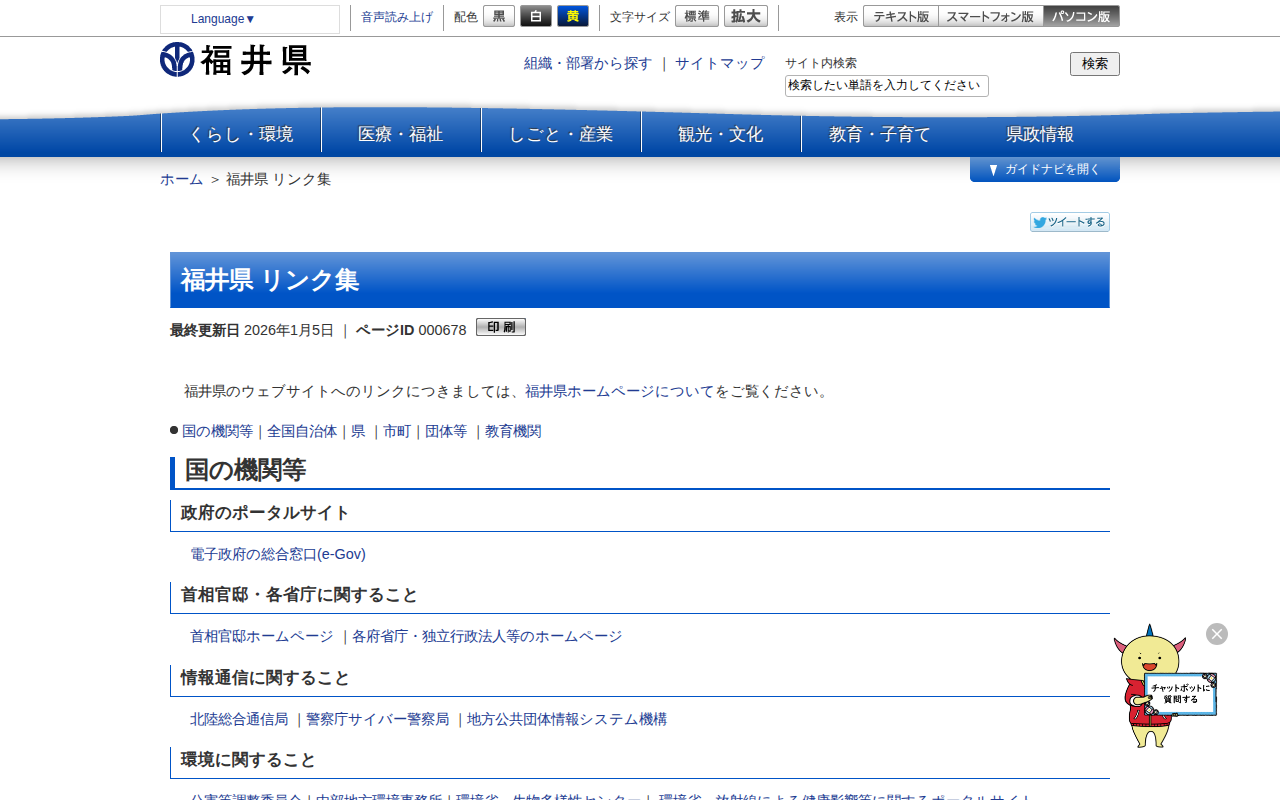Image resolution: width=1280 pixels, height=800 pixels.
Task: Jump to 教育機関 anchor link
Action: 513,431
